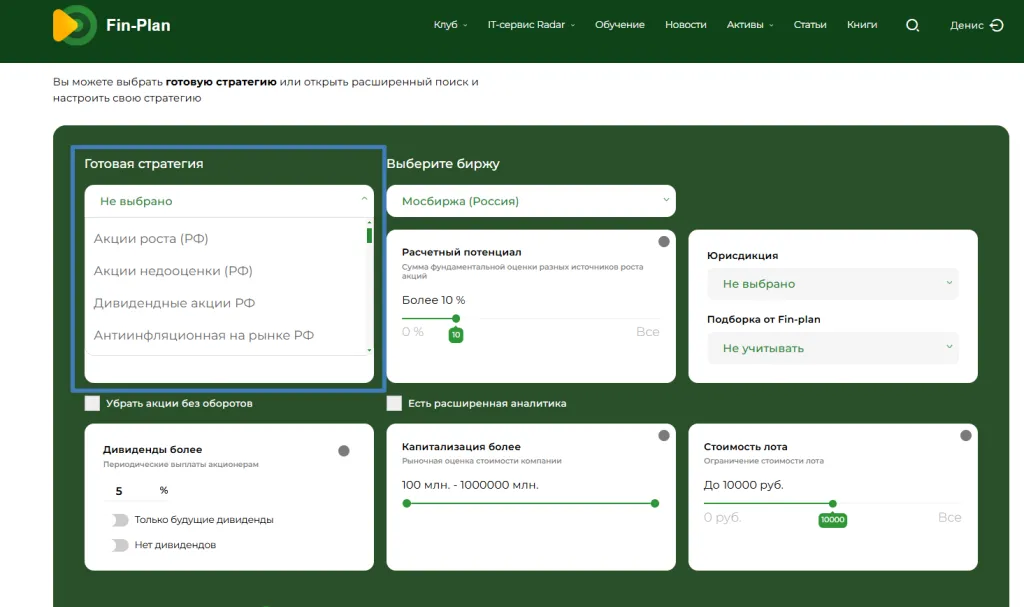
Task: Enable the Нет дивидендов switch
Action: [x=120, y=545]
